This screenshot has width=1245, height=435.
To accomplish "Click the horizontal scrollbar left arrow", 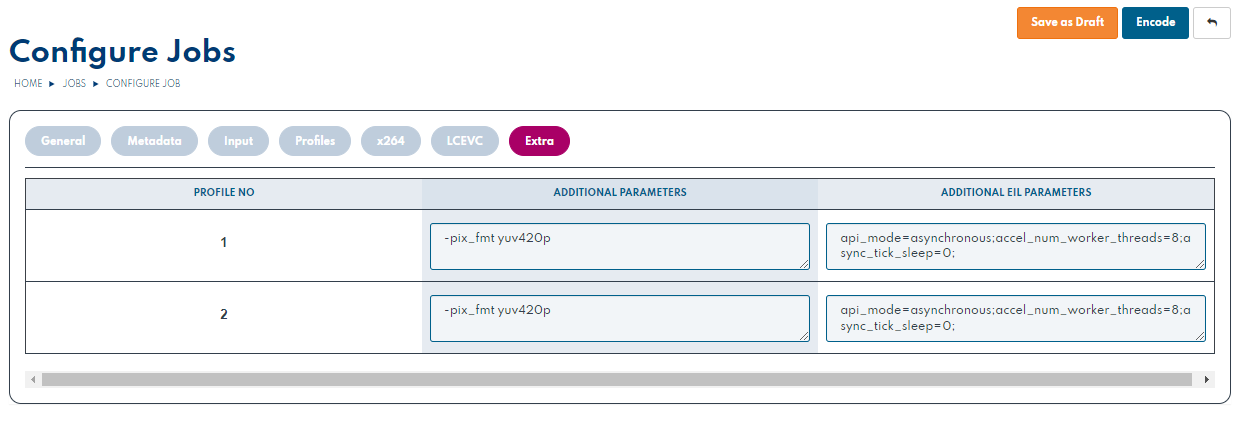I will click(33, 380).
